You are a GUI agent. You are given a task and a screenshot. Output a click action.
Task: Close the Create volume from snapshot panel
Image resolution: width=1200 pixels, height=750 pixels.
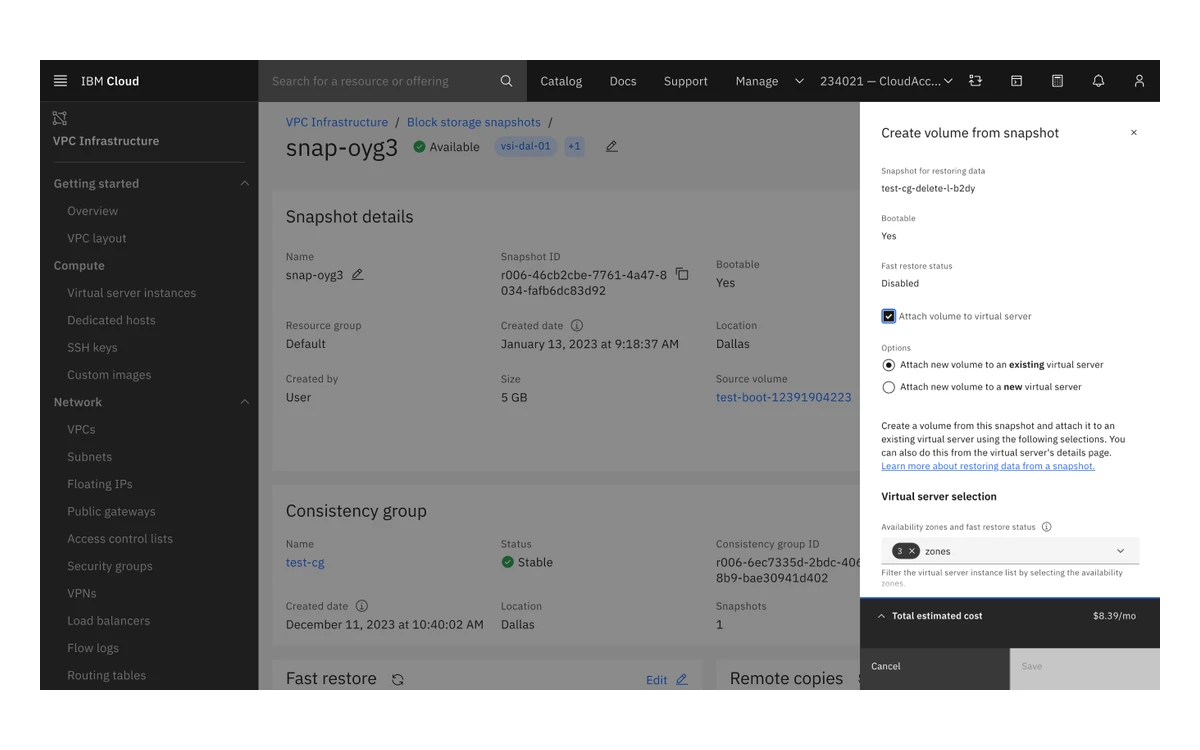click(1133, 133)
